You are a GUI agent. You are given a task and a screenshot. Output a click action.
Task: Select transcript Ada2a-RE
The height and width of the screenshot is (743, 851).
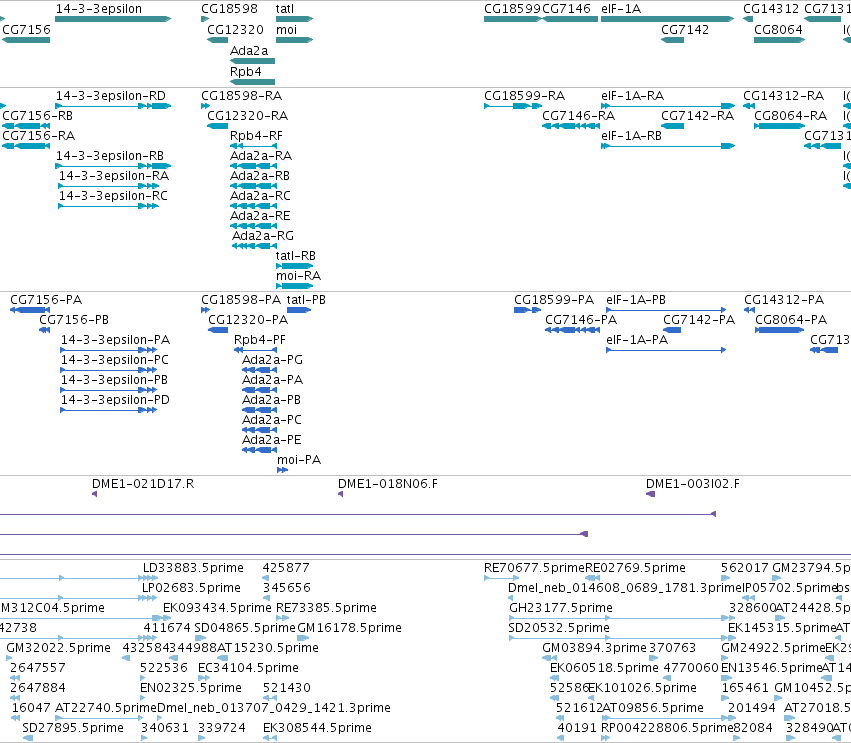point(253,226)
